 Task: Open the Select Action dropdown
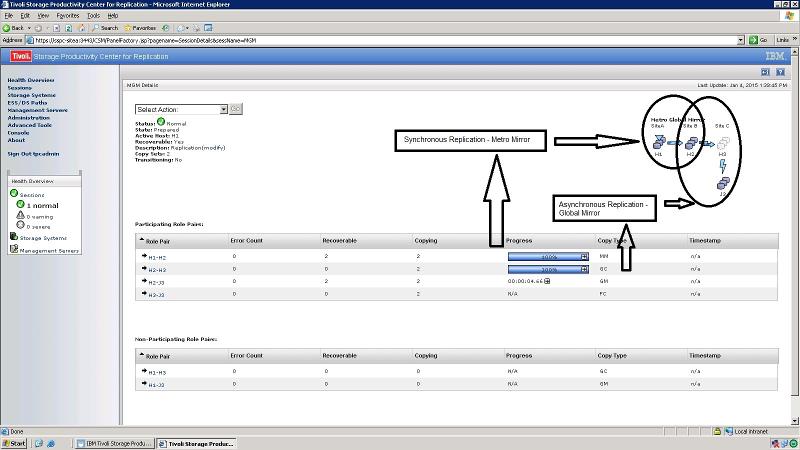(182, 109)
